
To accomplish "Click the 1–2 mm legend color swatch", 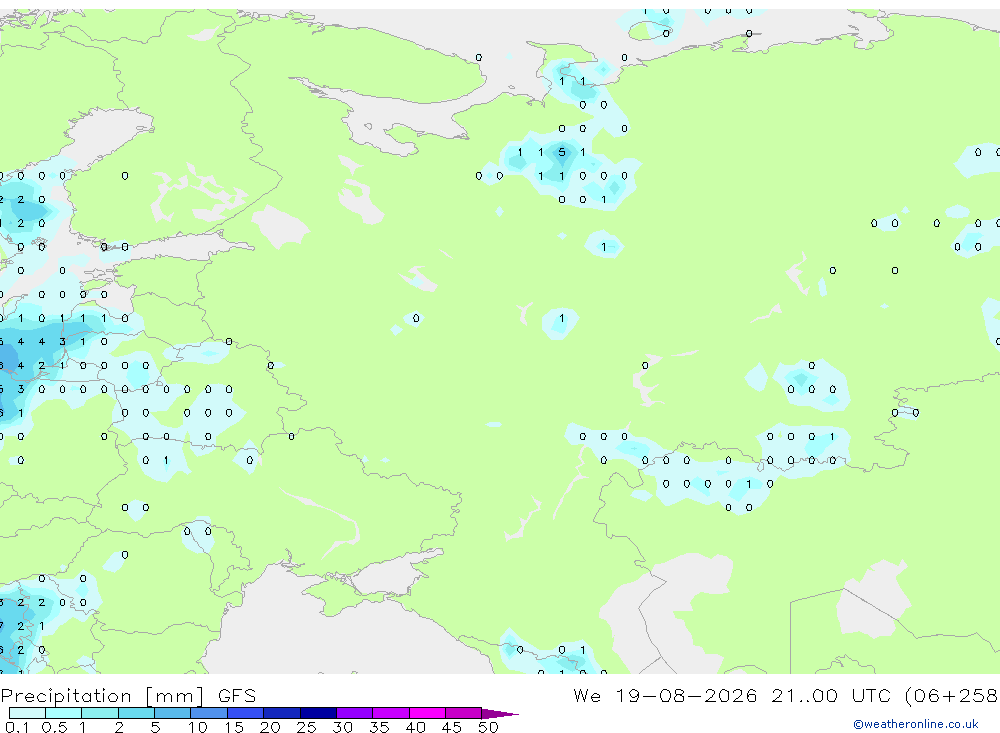I will click(x=100, y=713).
